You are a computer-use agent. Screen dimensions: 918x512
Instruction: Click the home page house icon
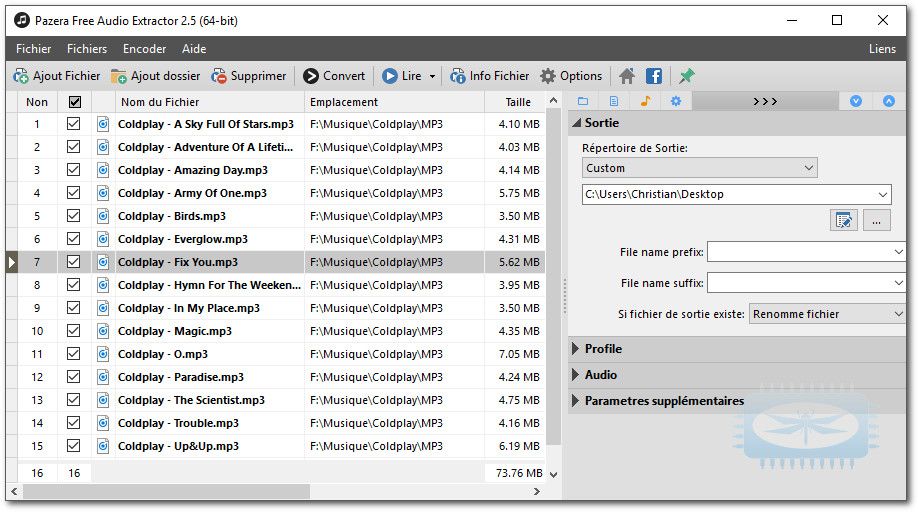point(627,76)
